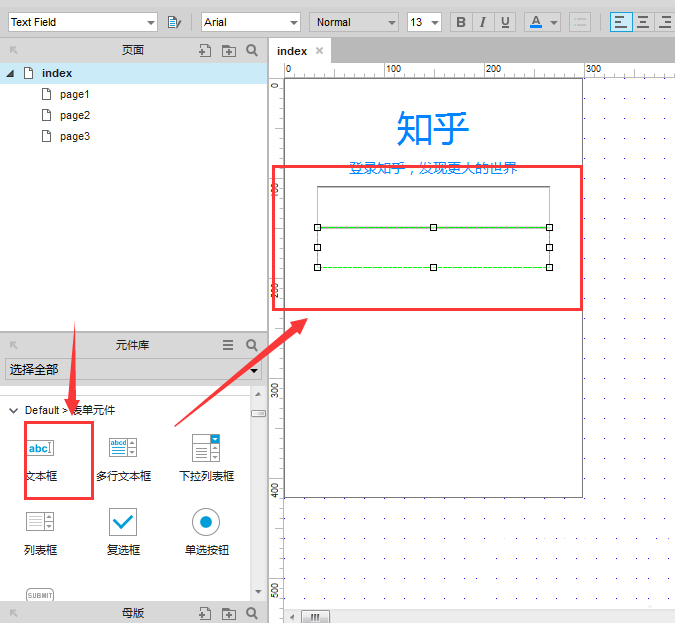Toggle bold formatting
The width and height of the screenshot is (675, 623).
[x=461, y=22]
